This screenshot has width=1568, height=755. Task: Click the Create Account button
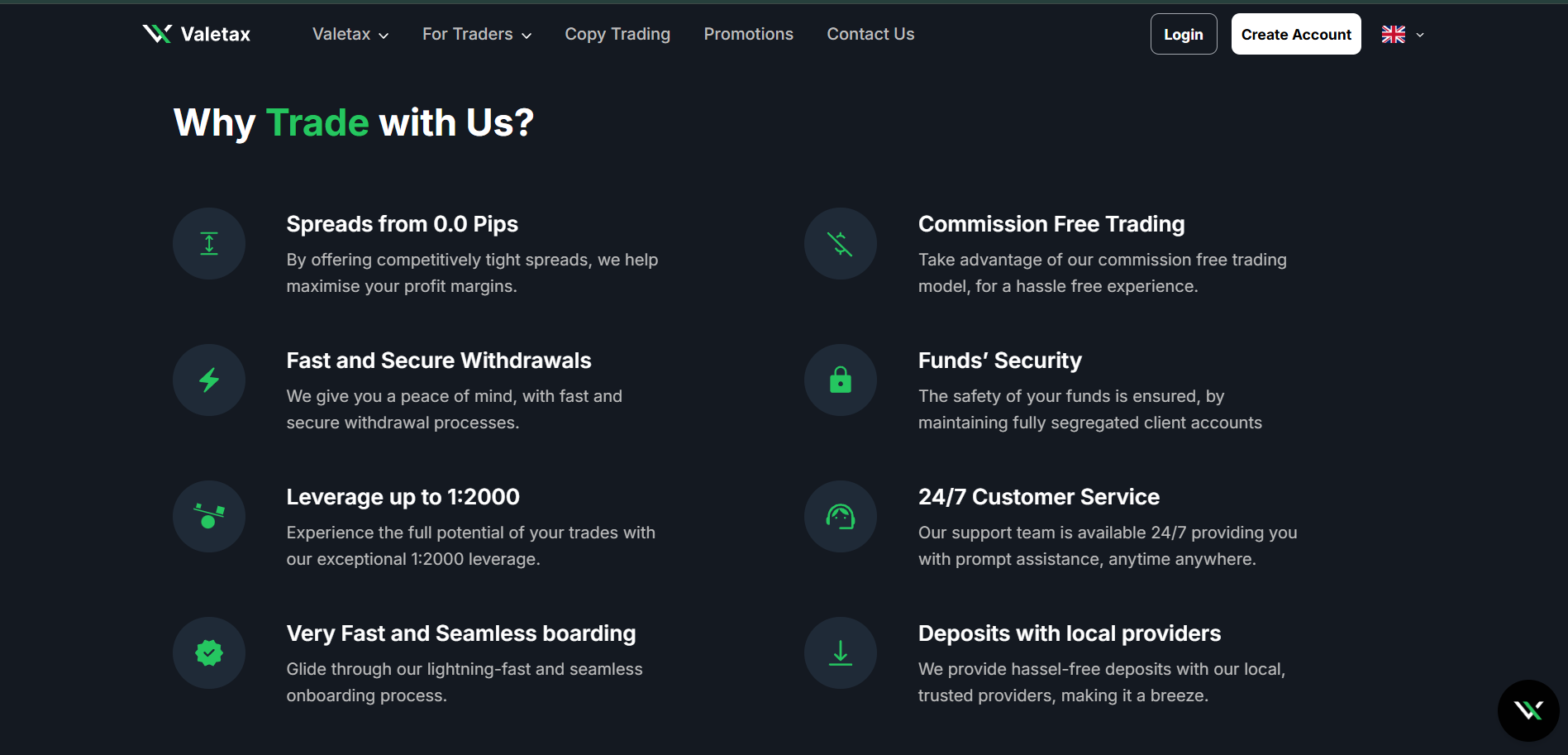[1295, 34]
